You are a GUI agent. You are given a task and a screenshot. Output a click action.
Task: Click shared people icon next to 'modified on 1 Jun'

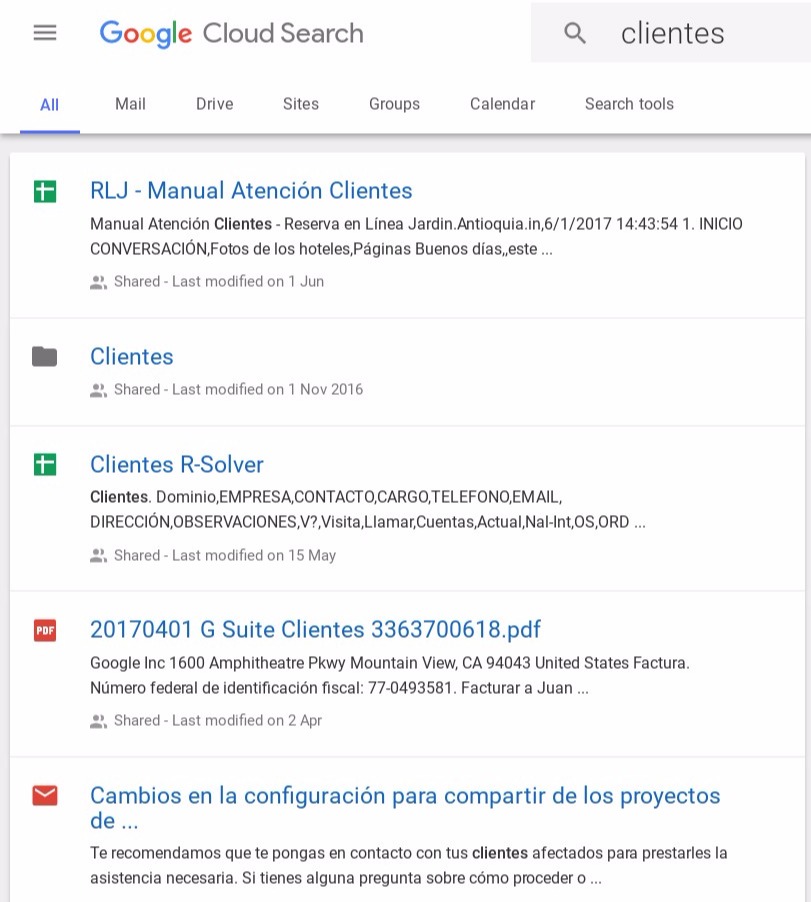tap(98, 282)
